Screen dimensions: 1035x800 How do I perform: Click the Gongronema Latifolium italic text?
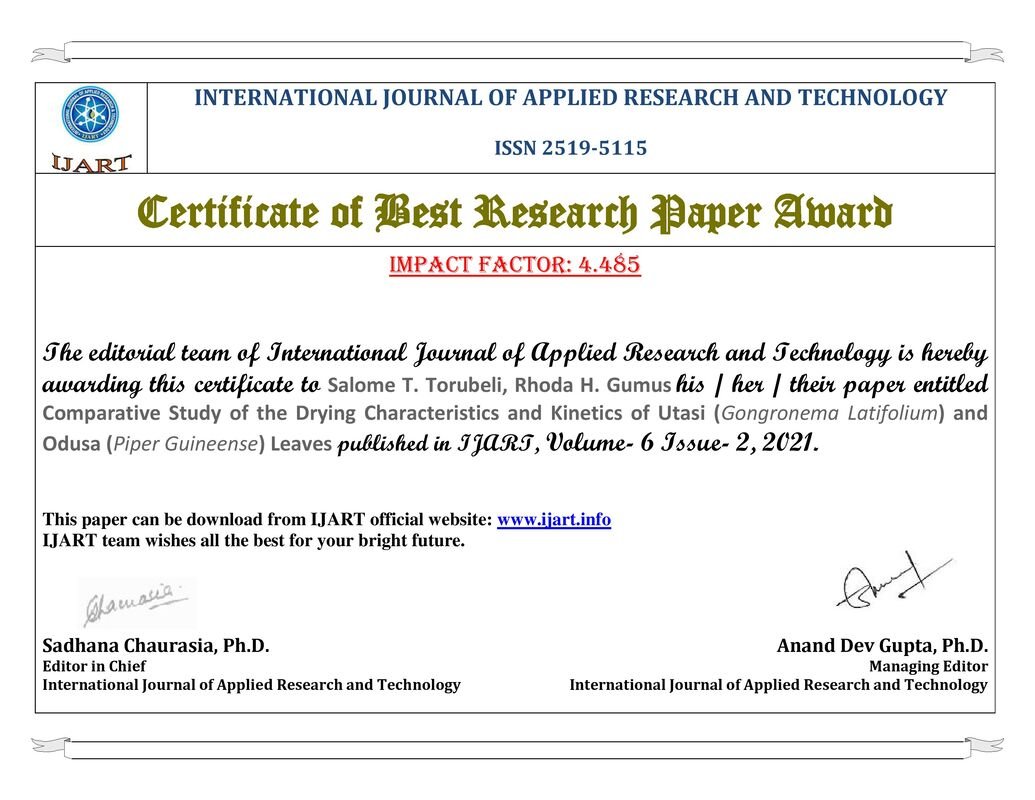click(830, 413)
